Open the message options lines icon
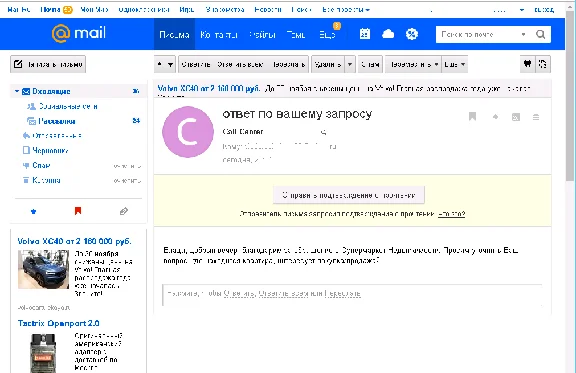This screenshot has width=576, height=373. [536, 117]
